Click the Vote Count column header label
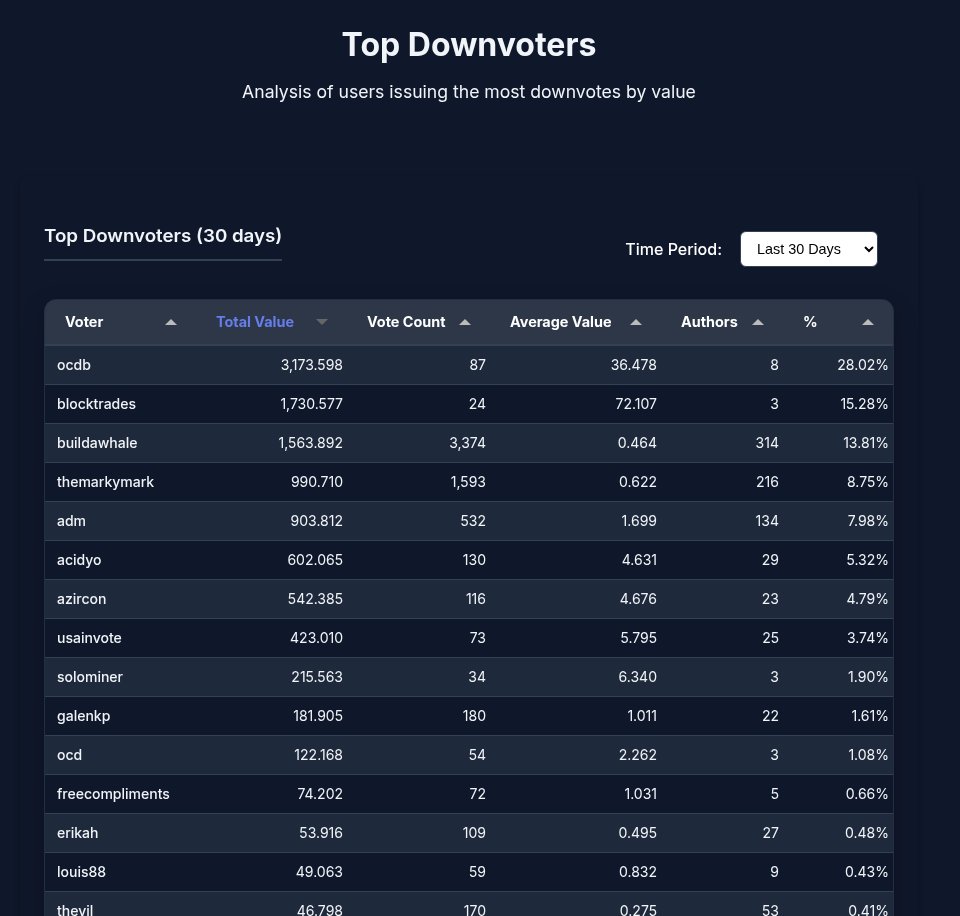960x916 pixels. [406, 322]
